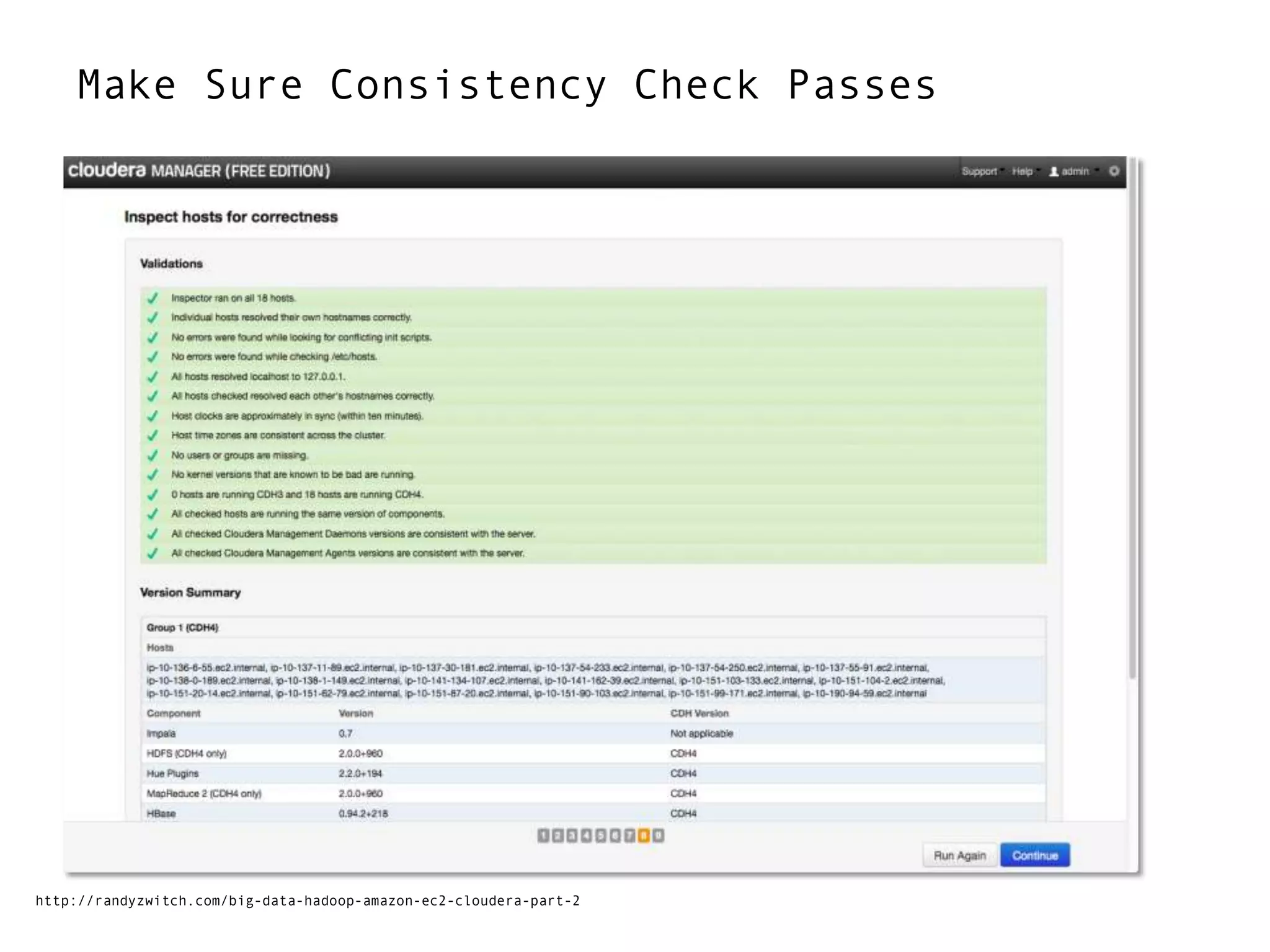Click slide title 'Make Sure Consistency Check Passes'

click(507, 85)
